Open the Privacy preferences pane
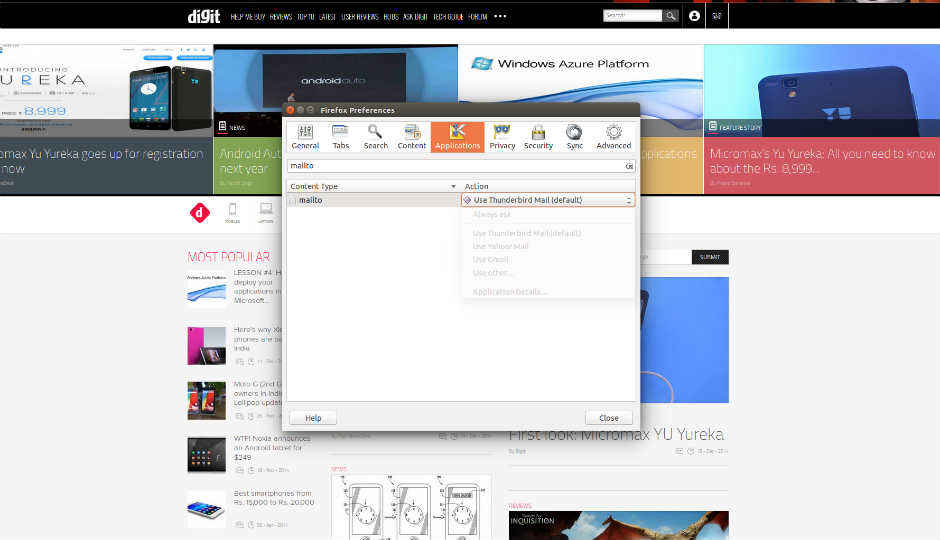Screen dimensions: 940x540 (502, 137)
